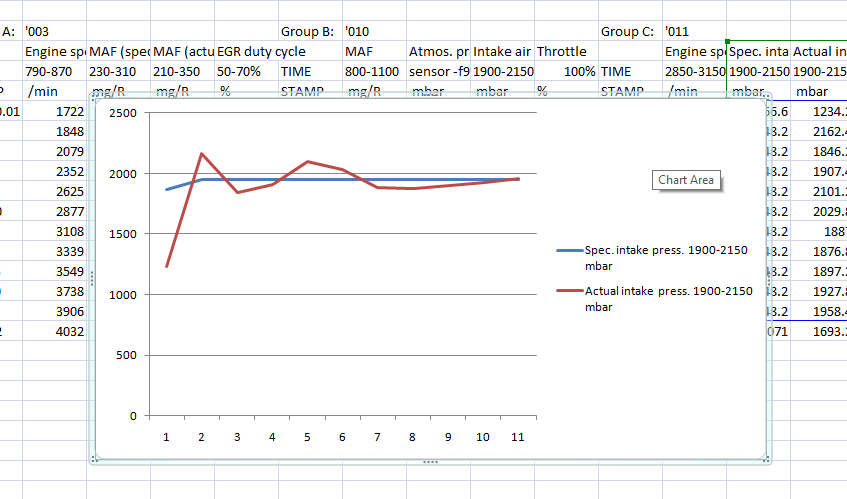Click the 2500 label on vertical axis
Image resolution: width=847 pixels, height=499 pixels.
point(123,113)
